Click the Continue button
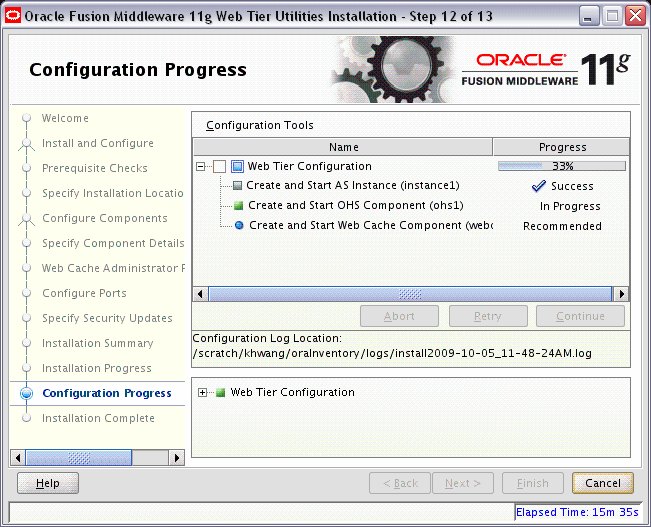 580,316
